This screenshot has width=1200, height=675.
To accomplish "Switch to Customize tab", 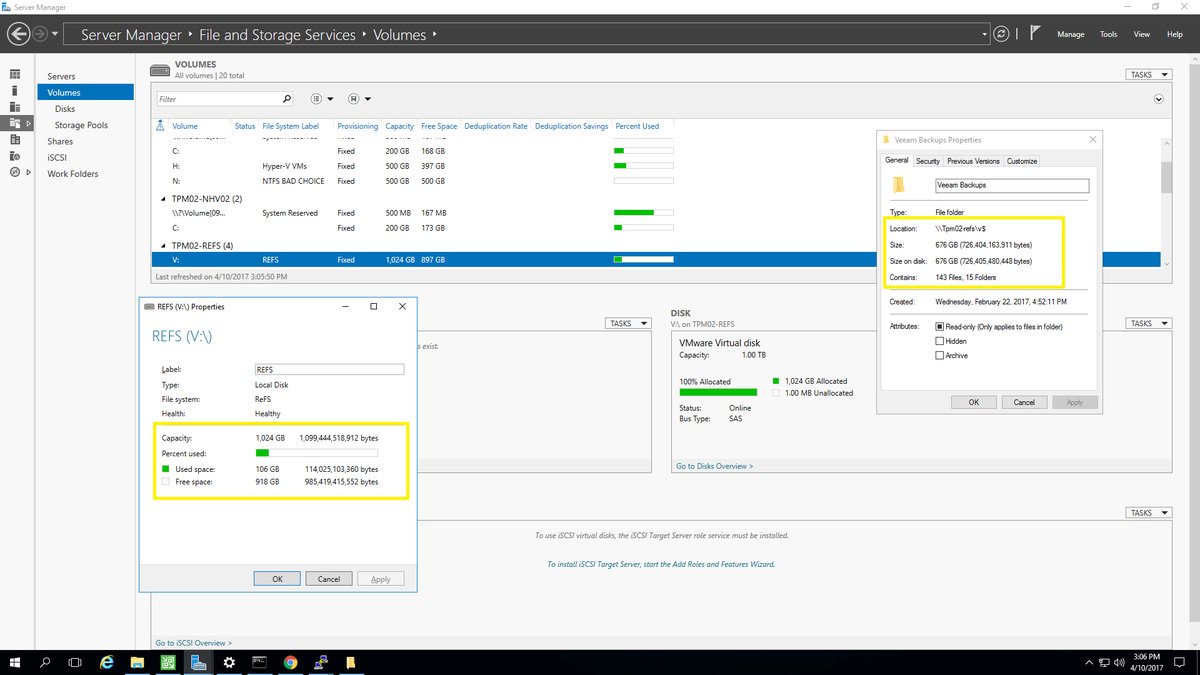I will 1022,161.
